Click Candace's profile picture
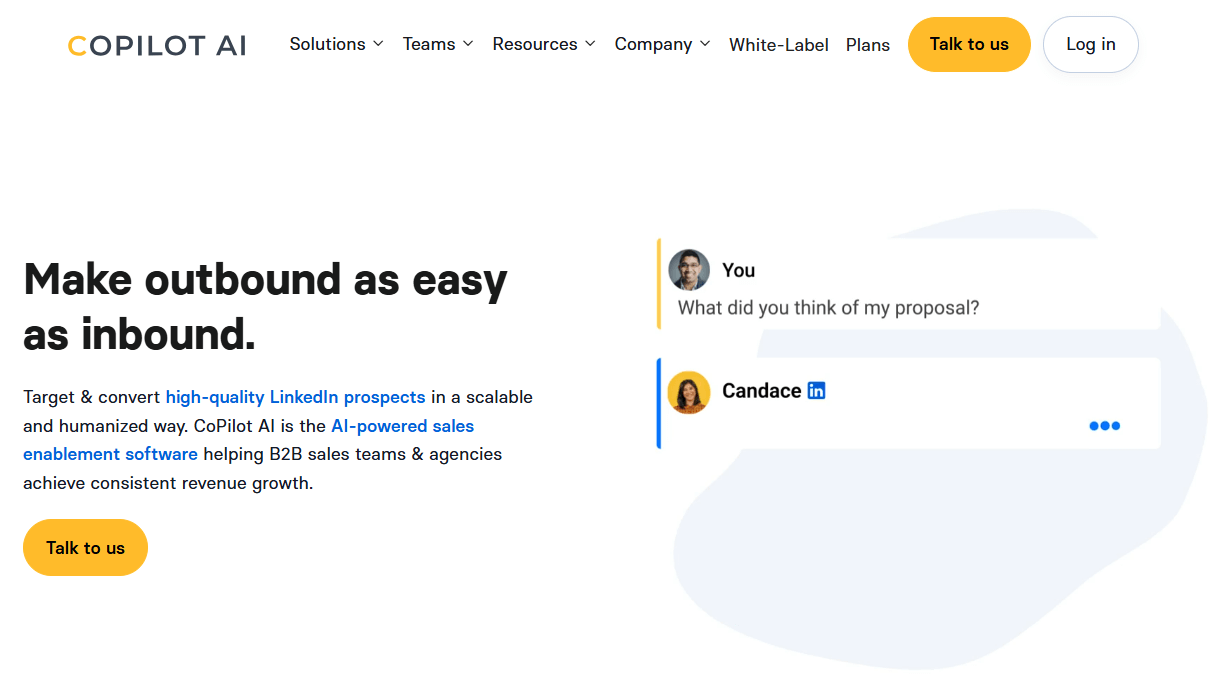The image size is (1225, 695). point(689,390)
